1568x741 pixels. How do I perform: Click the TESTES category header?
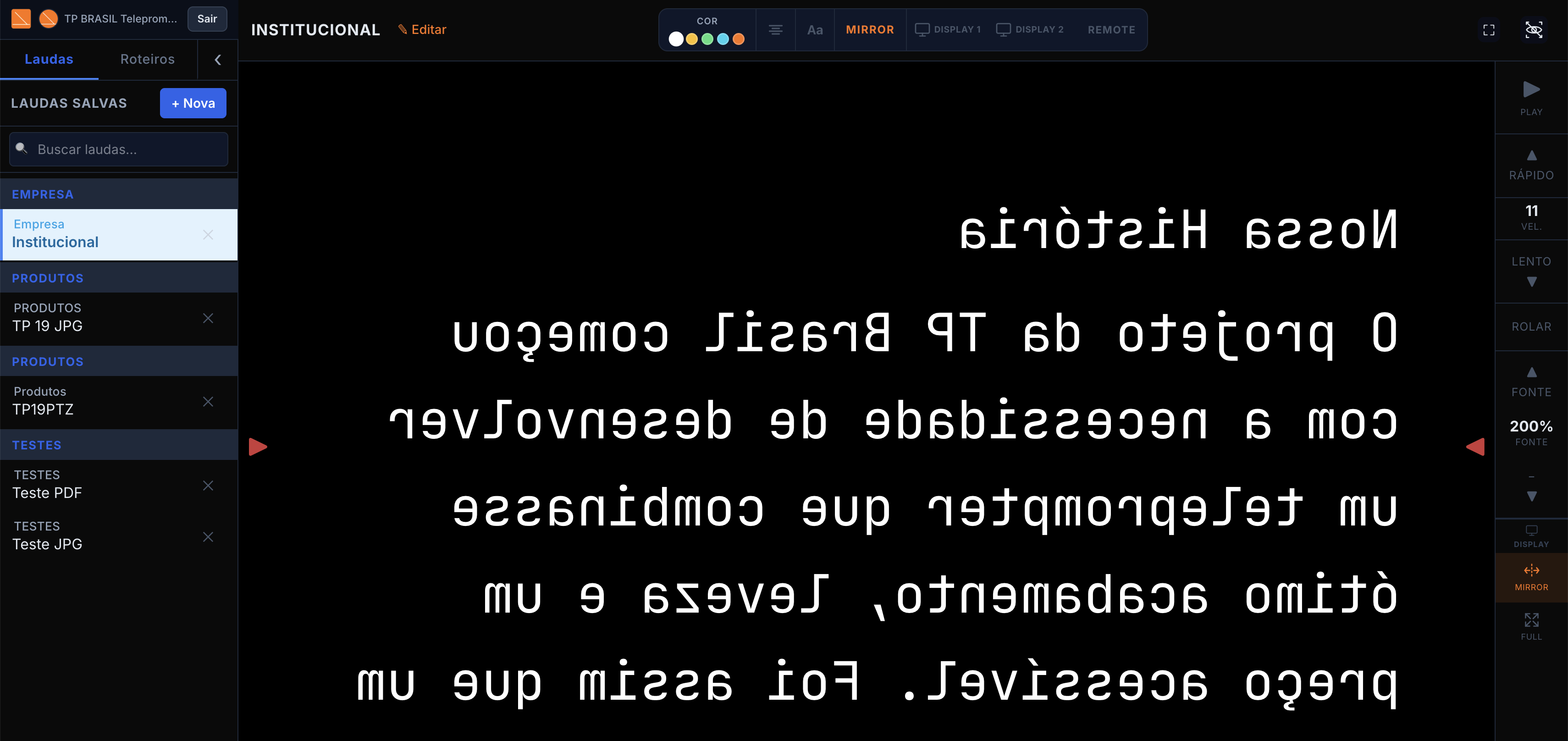point(119,445)
